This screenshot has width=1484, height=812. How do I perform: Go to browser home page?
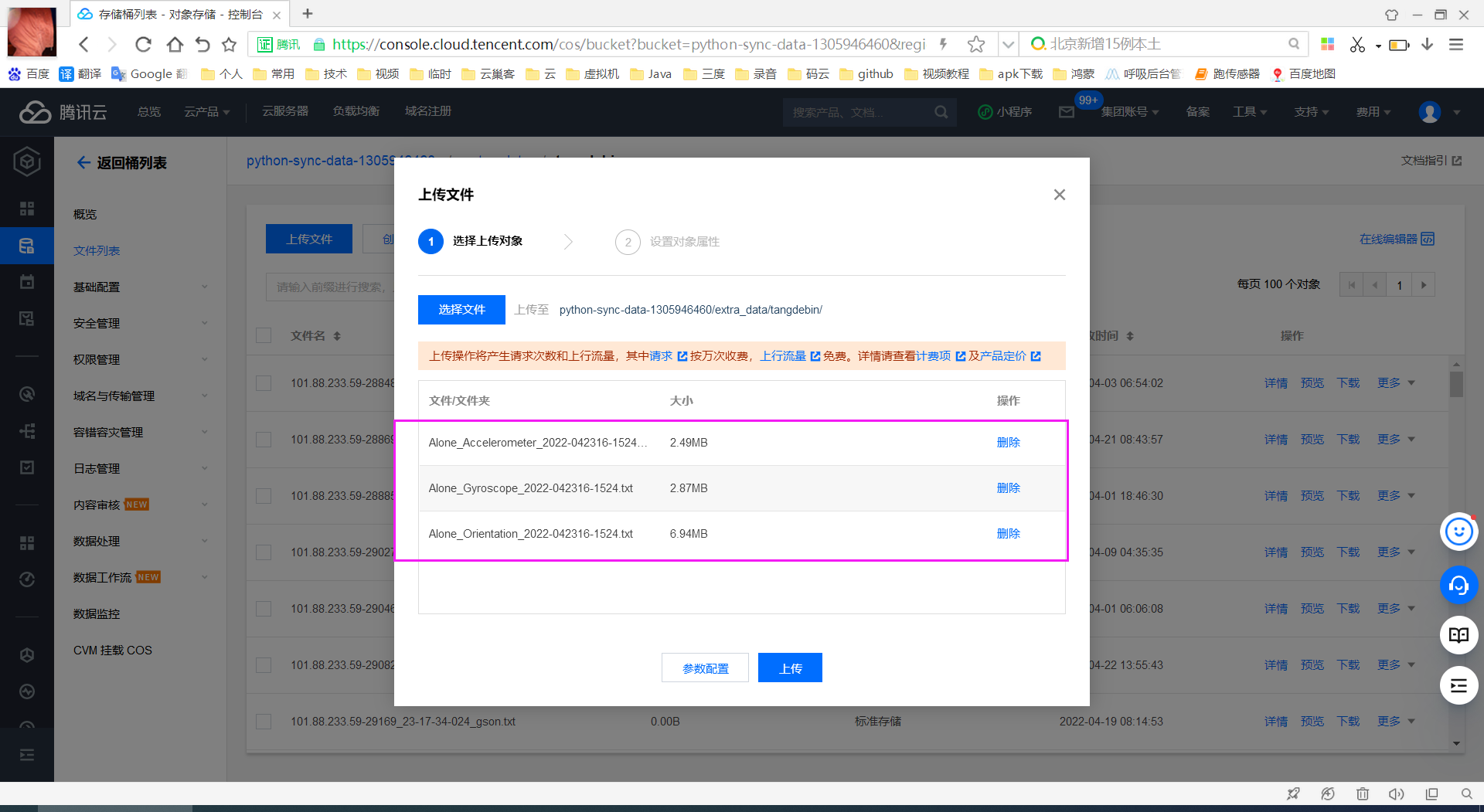click(175, 44)
